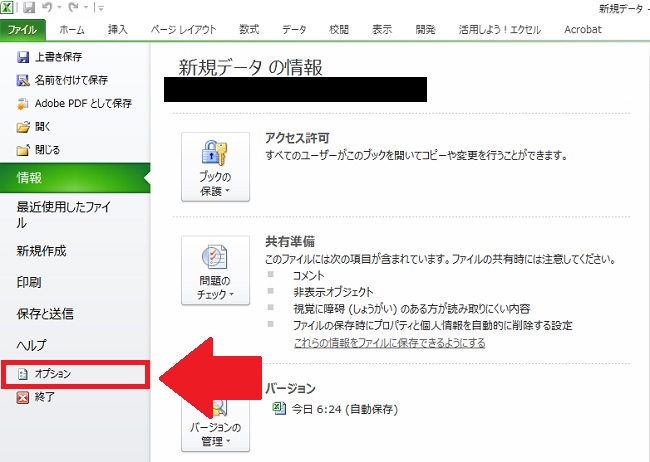This screenshot has width=650, height=462.
Task: Open the 校閲 tab
Action: click(339, 30)
